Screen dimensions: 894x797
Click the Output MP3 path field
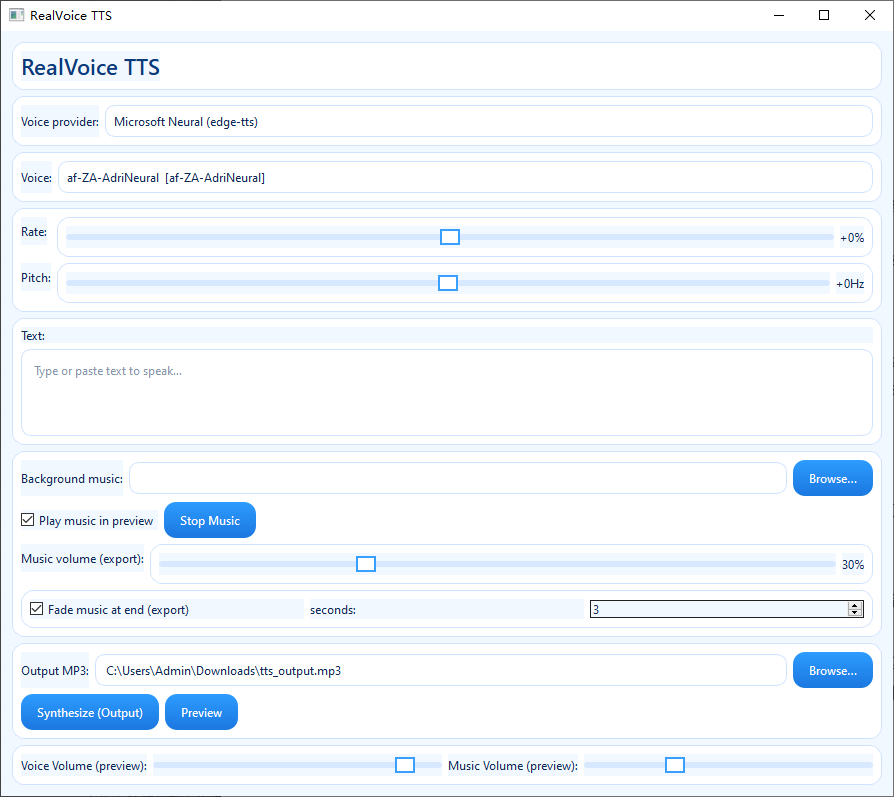coord(440,671)
